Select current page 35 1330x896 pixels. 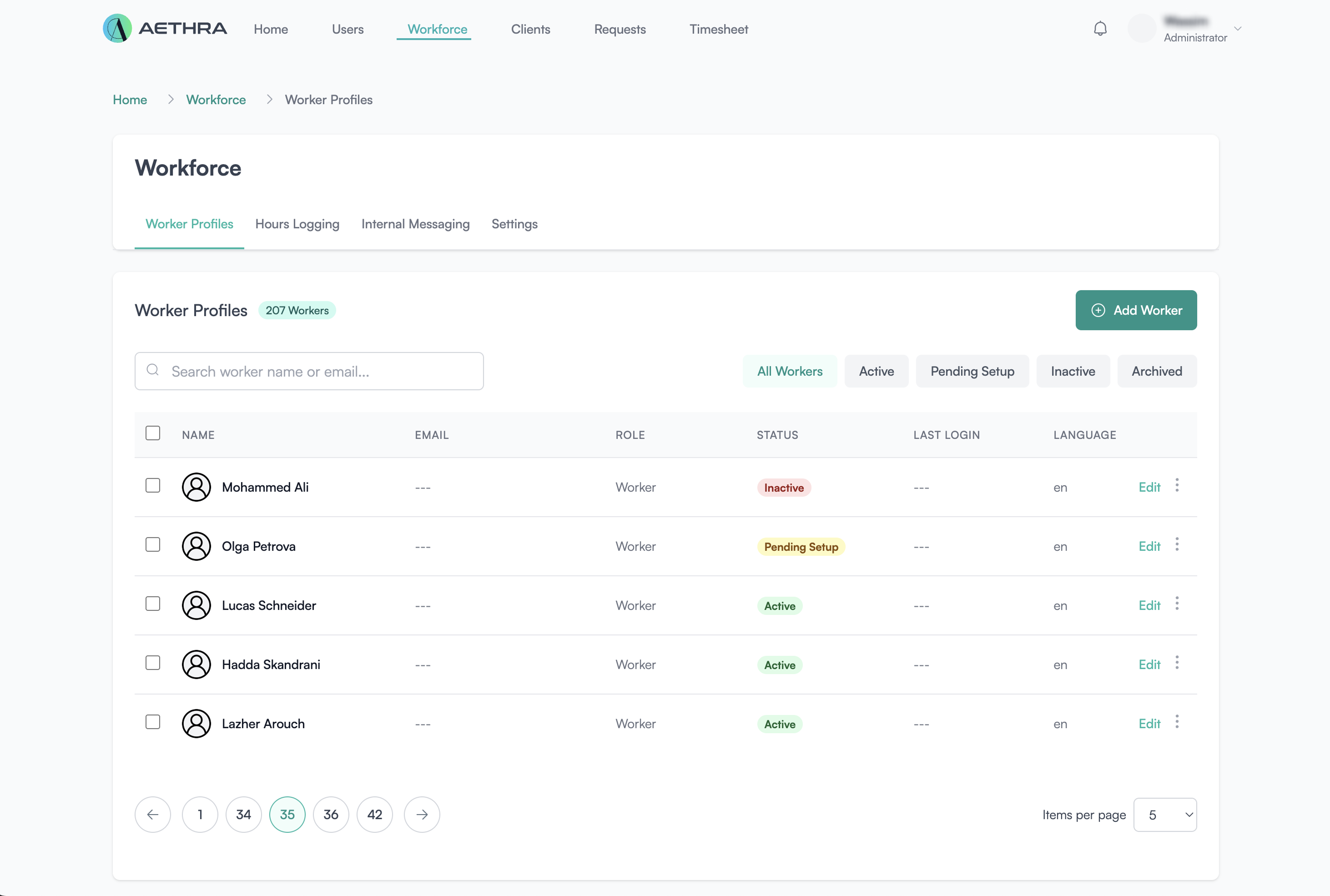tap(287, 814)
